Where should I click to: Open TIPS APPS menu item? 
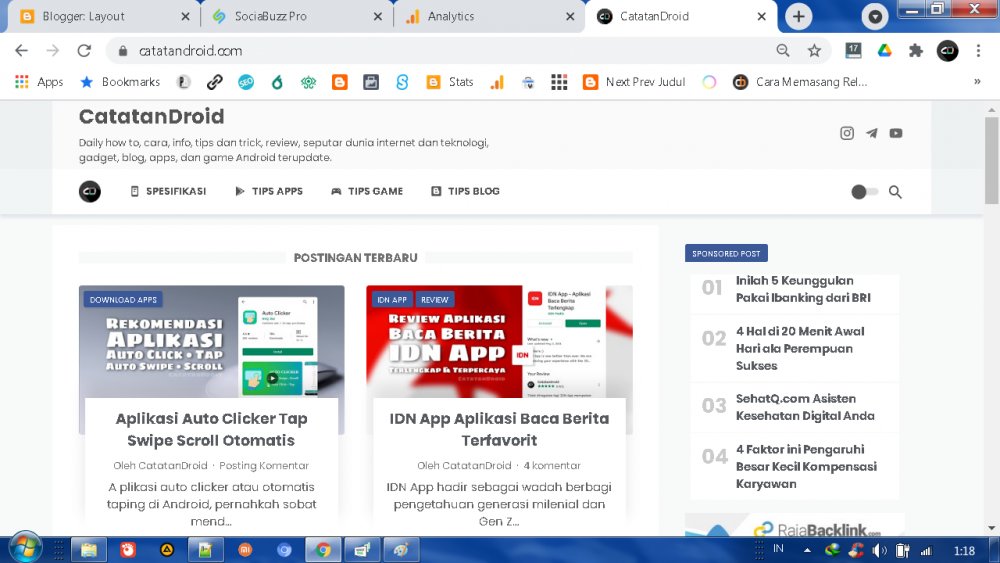(269, 191)
